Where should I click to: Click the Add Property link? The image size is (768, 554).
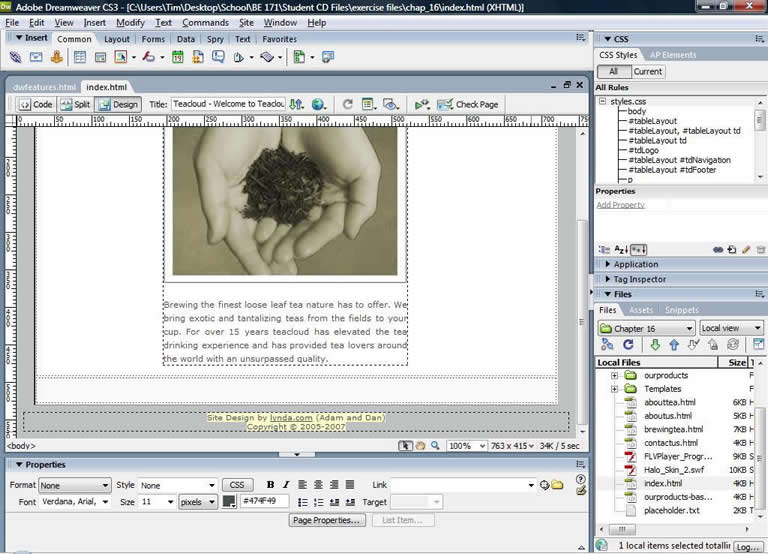click(x=620, y=205)
